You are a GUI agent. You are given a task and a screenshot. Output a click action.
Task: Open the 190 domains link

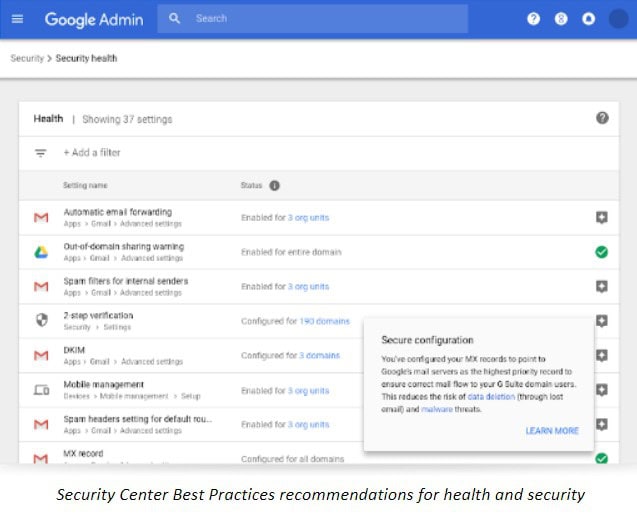pyautogui.click(x=324, y=321)
